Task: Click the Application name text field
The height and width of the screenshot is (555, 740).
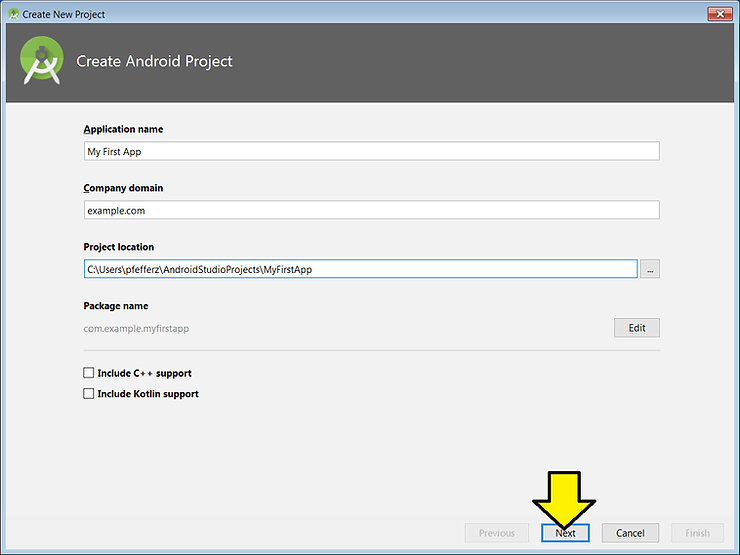Action: (x=371, y=151)
